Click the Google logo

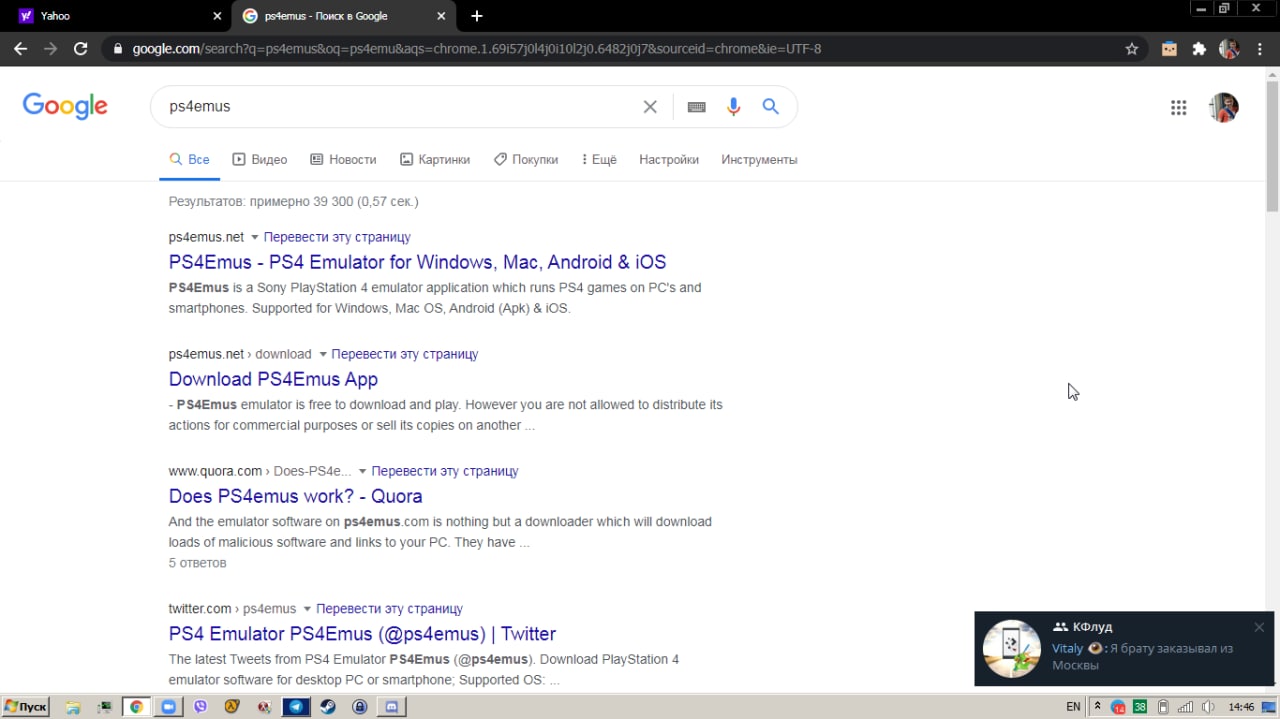click(x=65, y=106)
